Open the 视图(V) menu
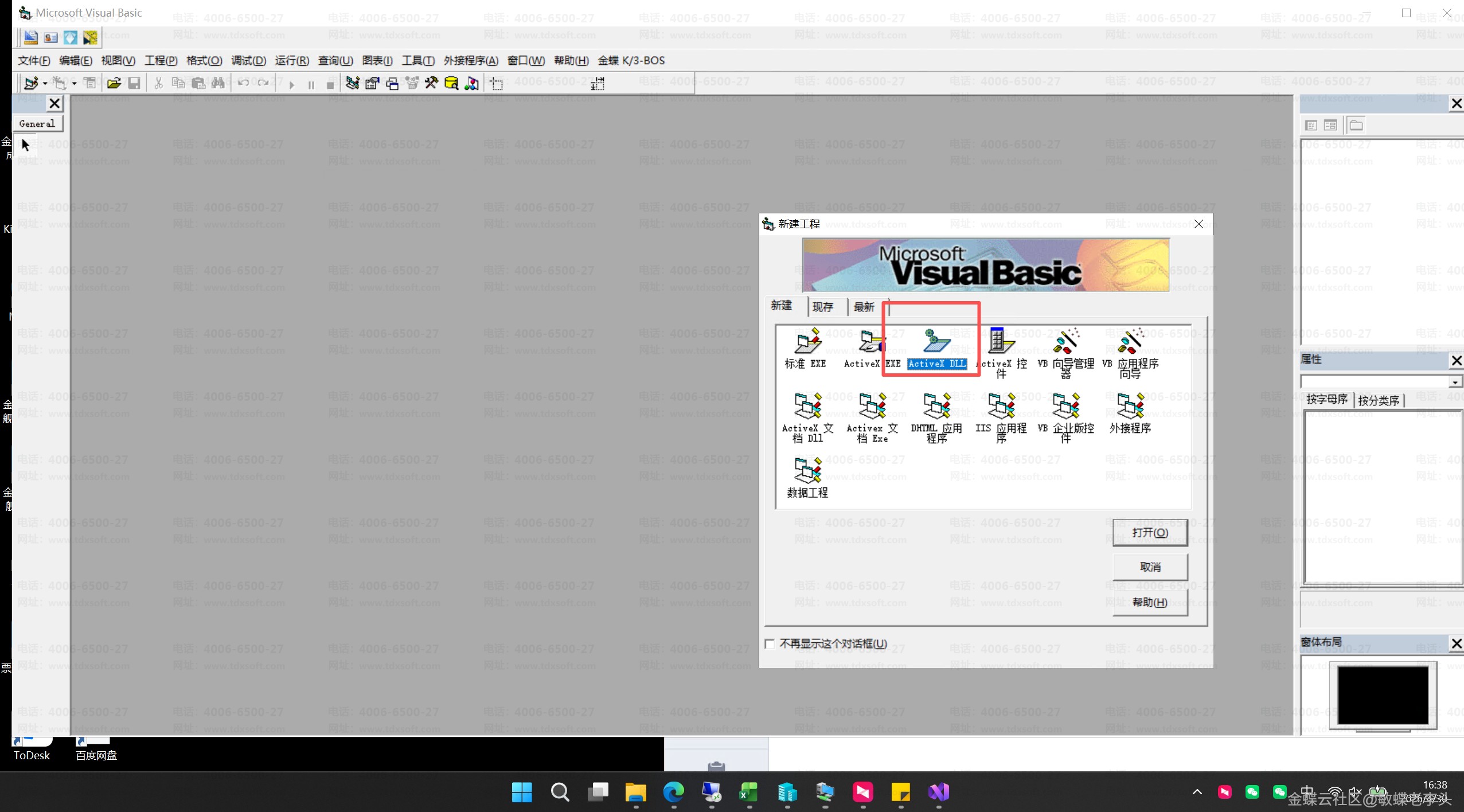Screen dimensions: 1464x812 (x=118, y=60)
